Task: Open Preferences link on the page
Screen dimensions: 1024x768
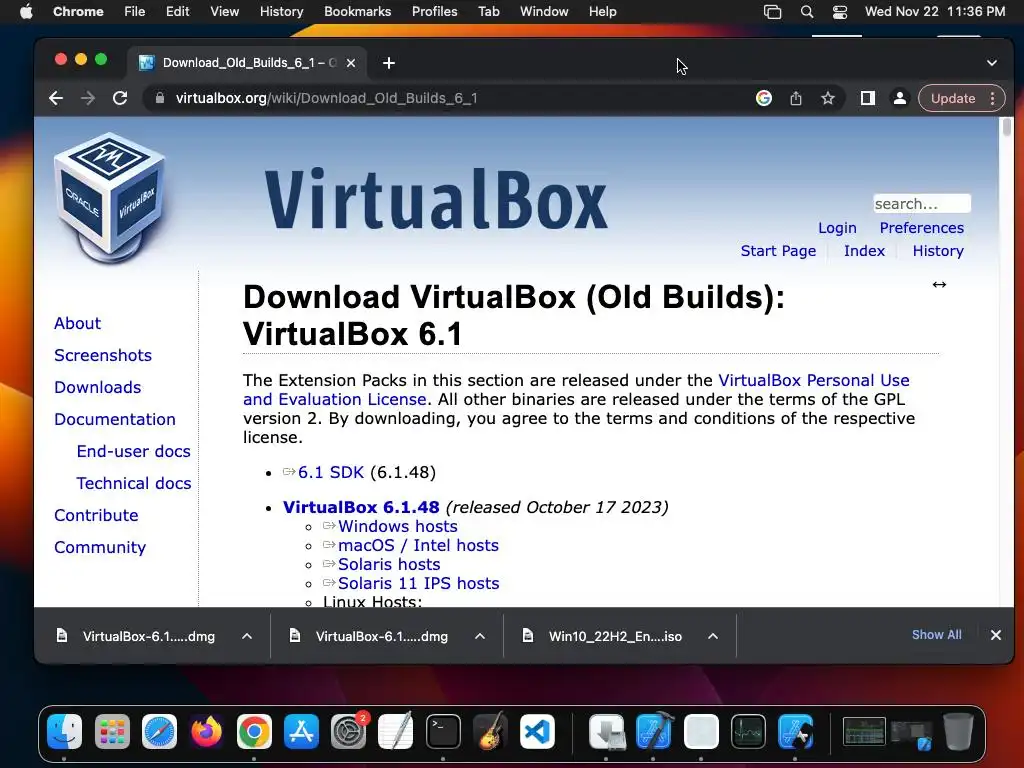Action: (921, 228)
